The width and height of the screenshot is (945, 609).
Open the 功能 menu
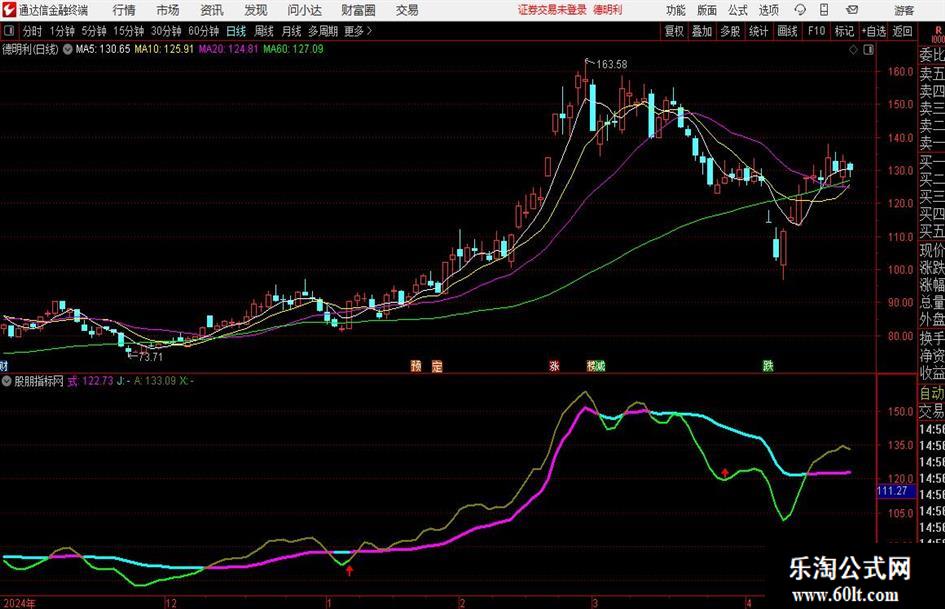pos(676,10)
